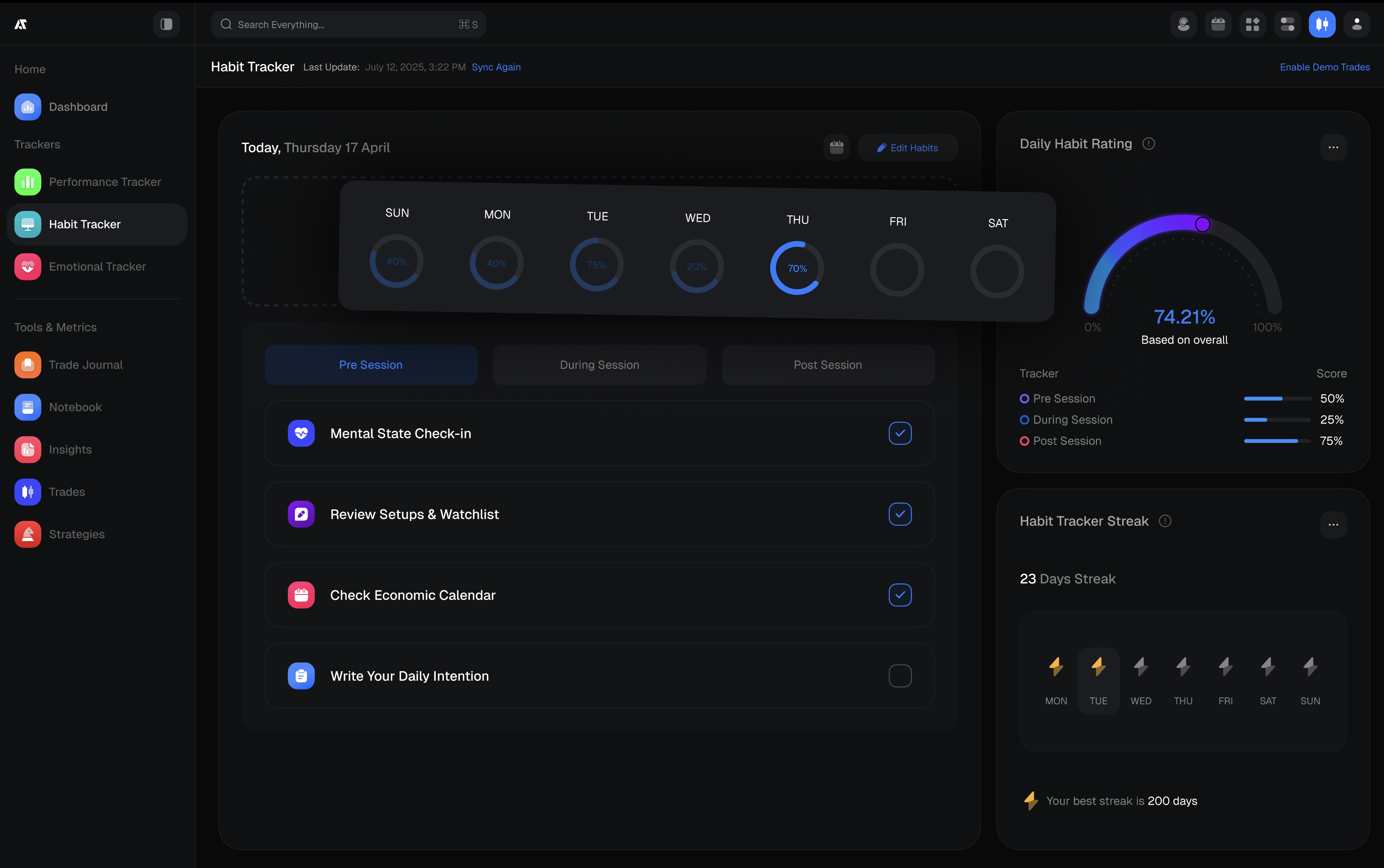Click the candlestick trades icon in top bar
This screenshot has width=1384, height=868.
pyautogui.click(x=1322, y=24)
